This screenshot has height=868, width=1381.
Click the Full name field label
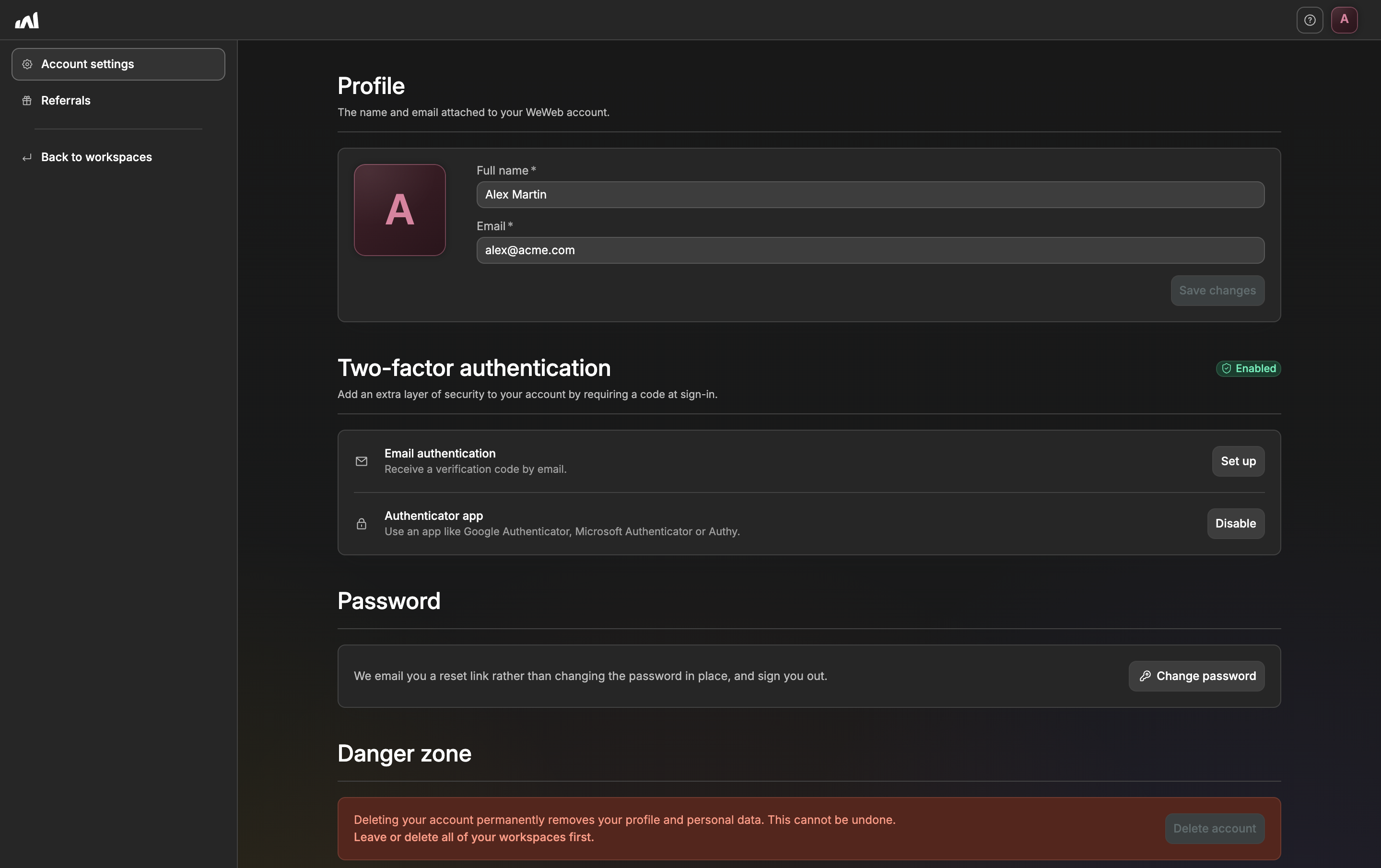click(x=506, y=170)
